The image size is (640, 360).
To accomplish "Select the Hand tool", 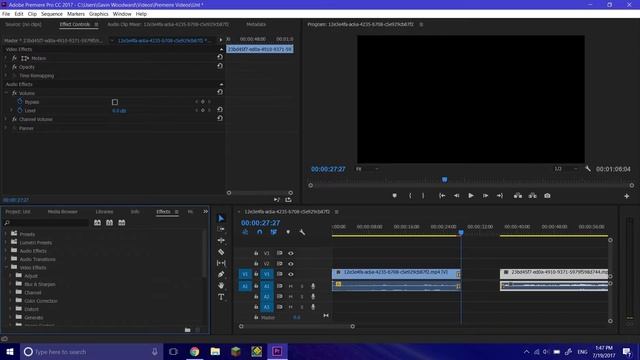I will [221, 286].
